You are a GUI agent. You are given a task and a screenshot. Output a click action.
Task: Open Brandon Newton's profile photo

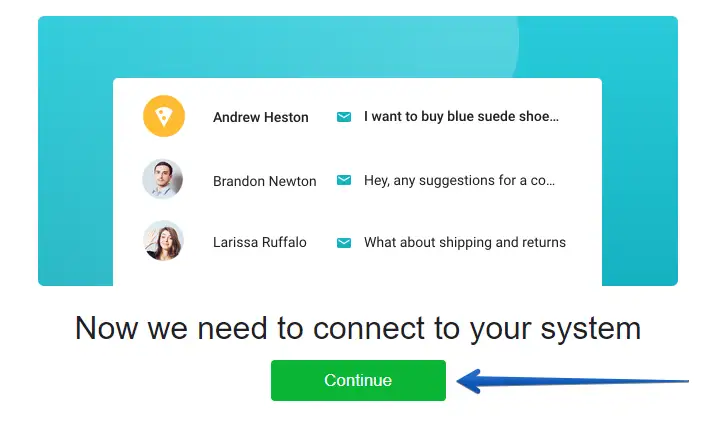pyautogui.click(x=163, y=180)
